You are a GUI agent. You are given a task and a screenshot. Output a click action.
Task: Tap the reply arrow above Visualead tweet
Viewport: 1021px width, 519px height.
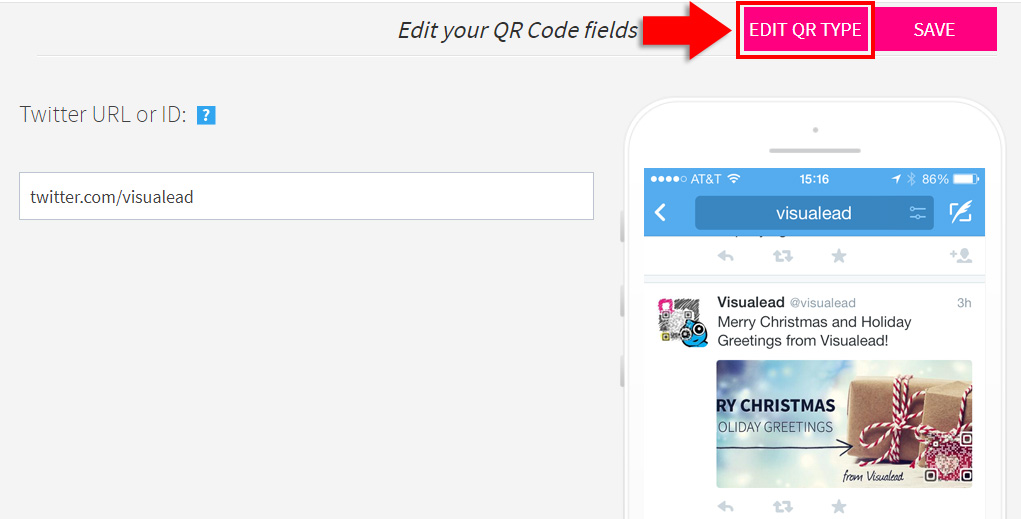(725, 256)
